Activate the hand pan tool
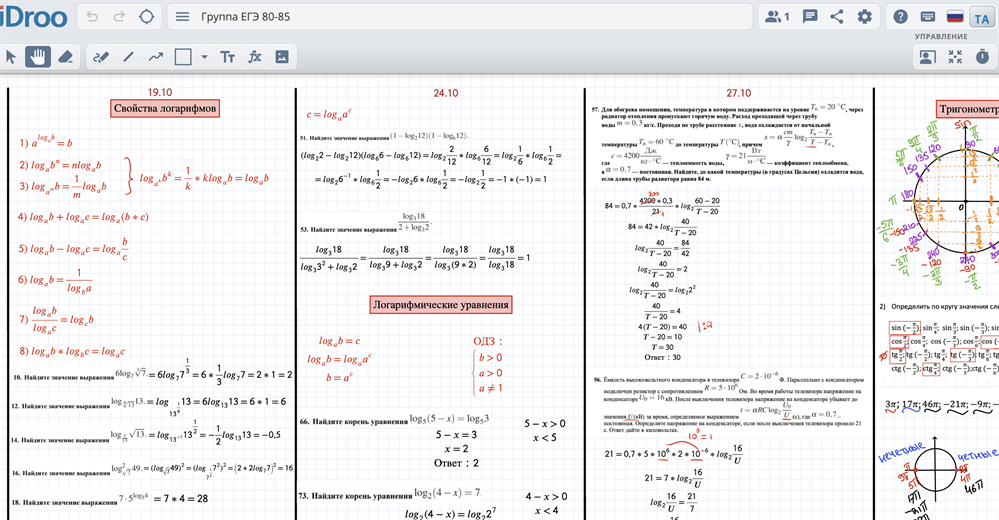Screen dimensions: 999x520 [38, 57]
